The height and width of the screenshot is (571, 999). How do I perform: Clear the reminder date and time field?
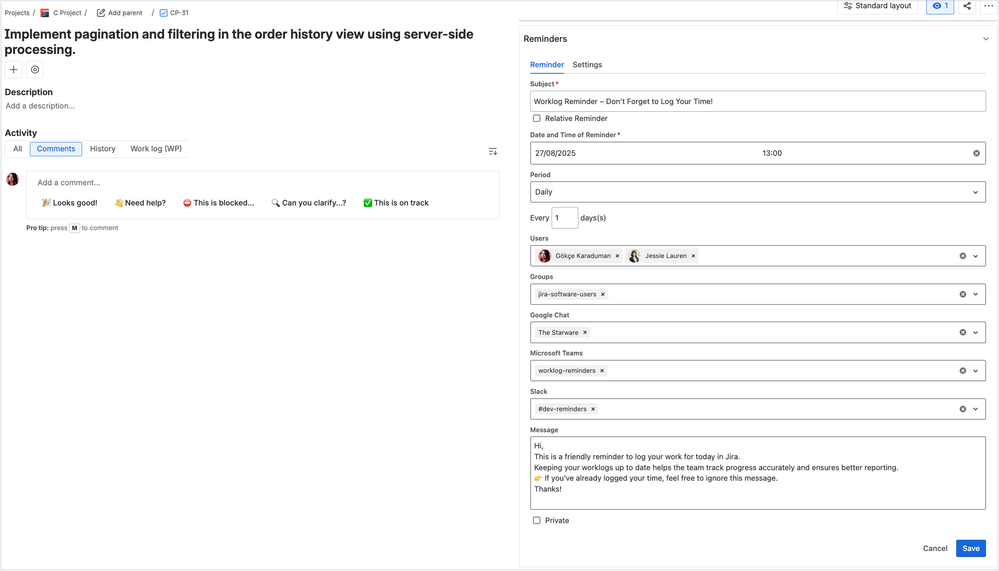point(976,153)
